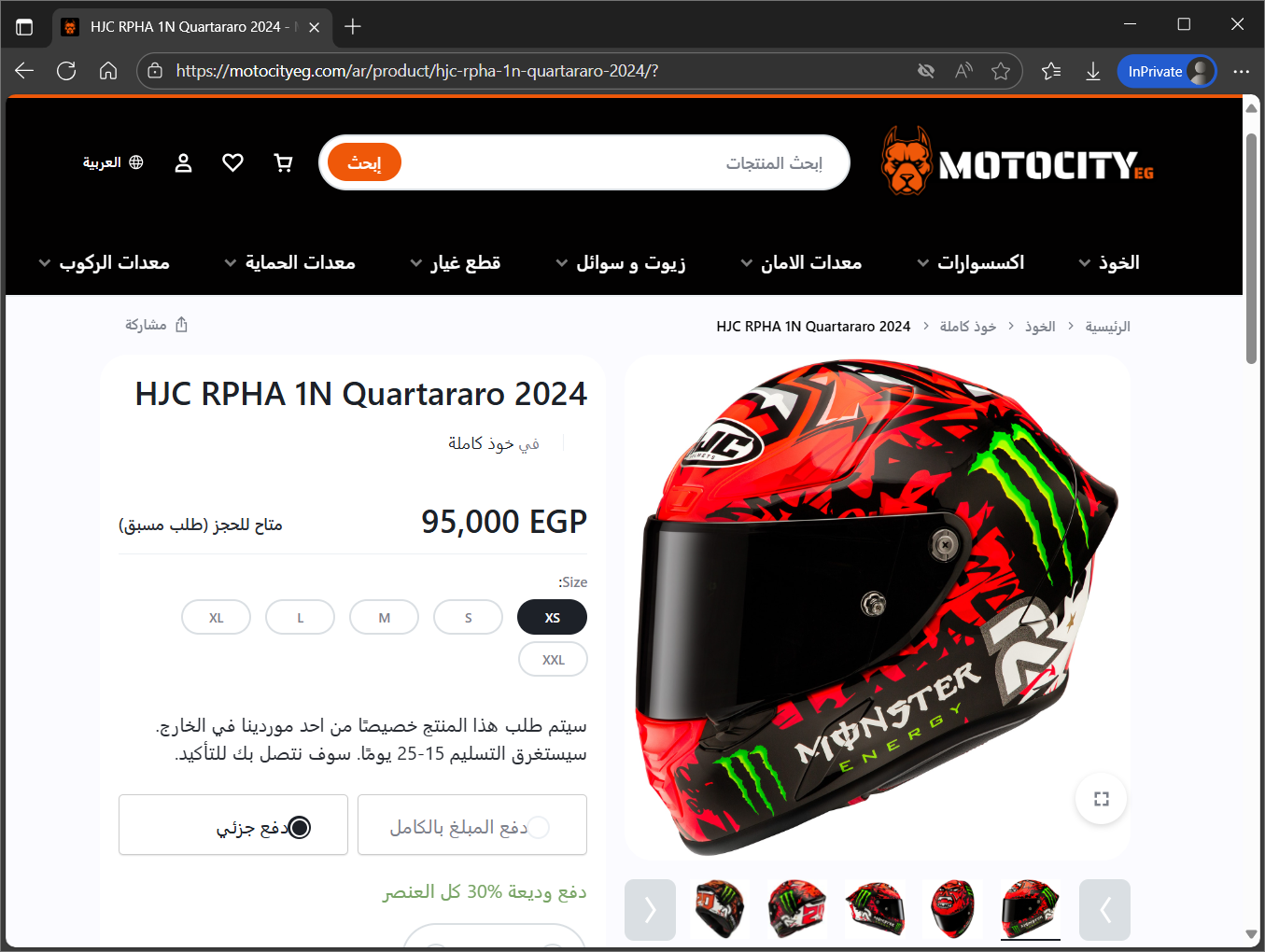Screen dimensions: 1265x952
Task: Open the browser downloads icon
Action: point(1092,71)
